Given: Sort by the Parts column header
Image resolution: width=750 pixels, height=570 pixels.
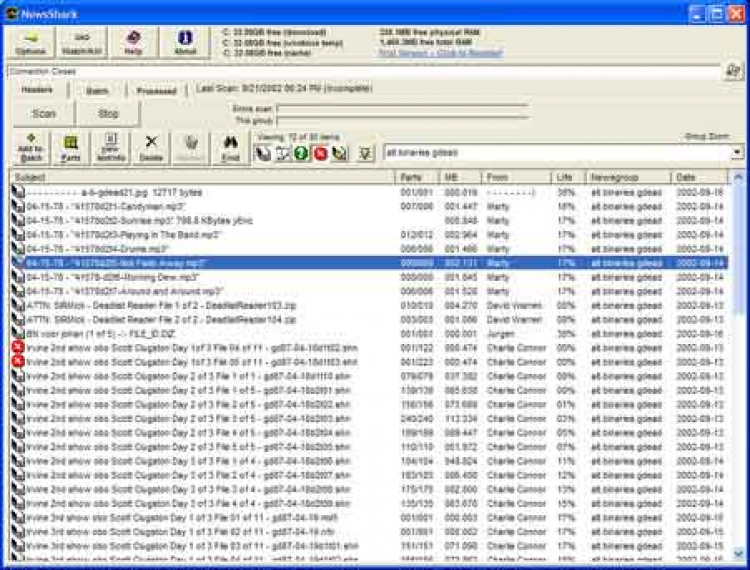Looking at the screenshot, I should pos(417,177).
